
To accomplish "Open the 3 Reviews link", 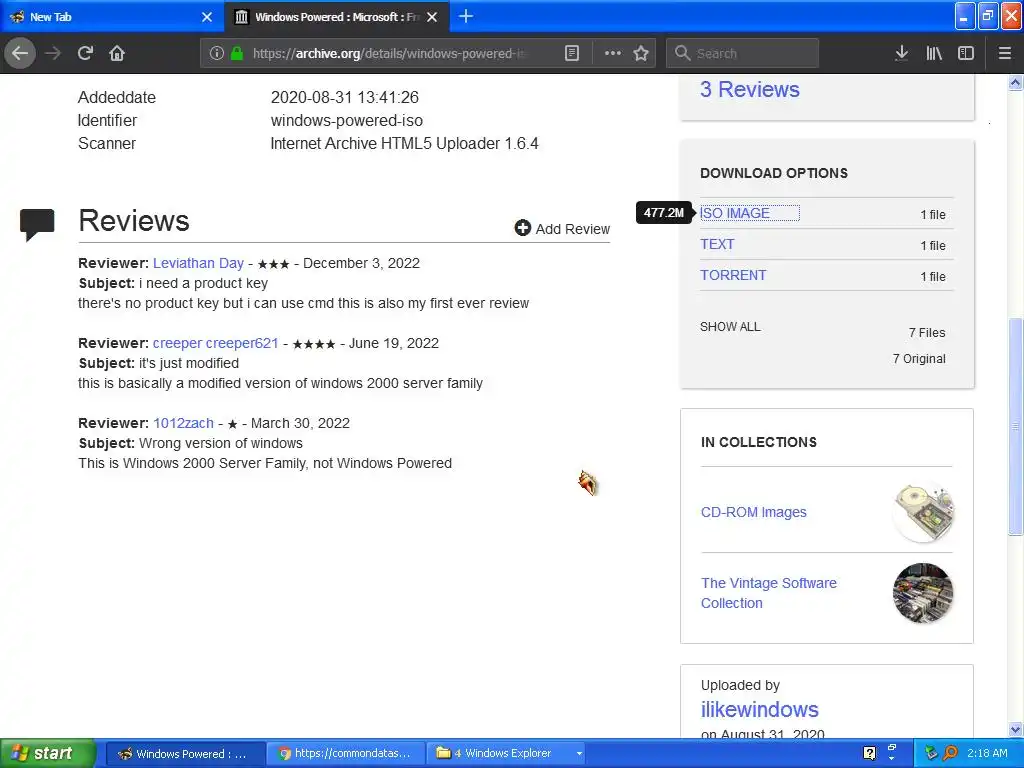I will (x=750, y=89).
